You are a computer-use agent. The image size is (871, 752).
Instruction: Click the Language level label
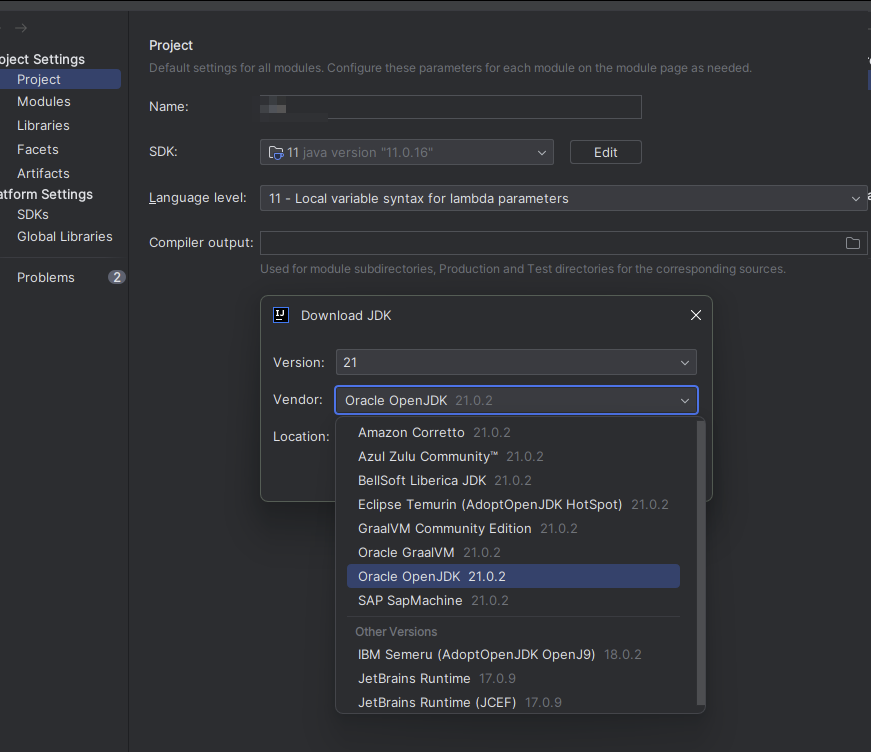point(197,198)
